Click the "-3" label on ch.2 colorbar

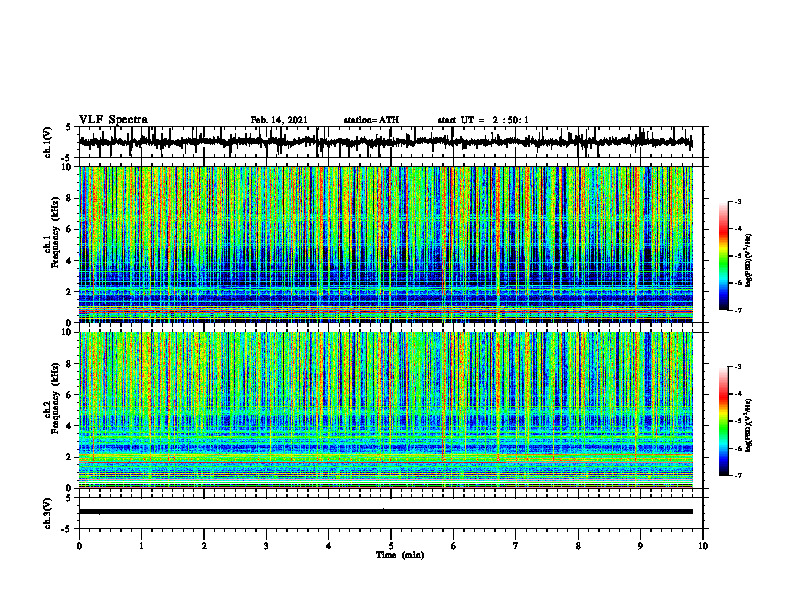[x=738, y=367]
